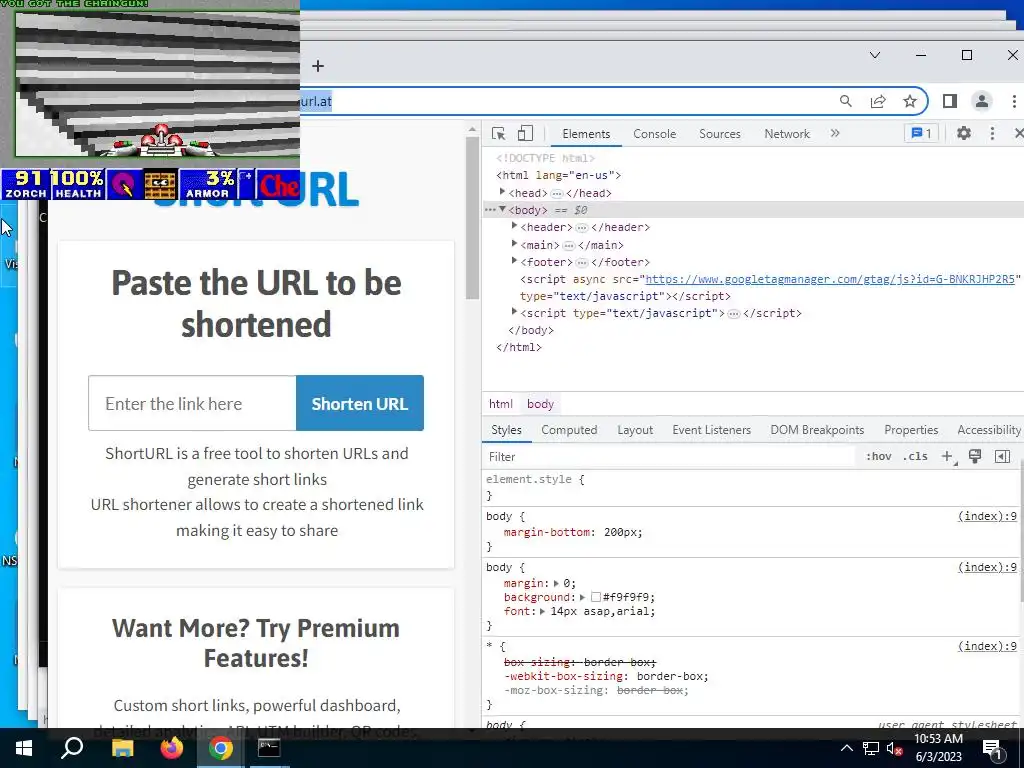Open DevTools three-dot customize menu
Screen dimensions: 1024x768
pos(992,133)
